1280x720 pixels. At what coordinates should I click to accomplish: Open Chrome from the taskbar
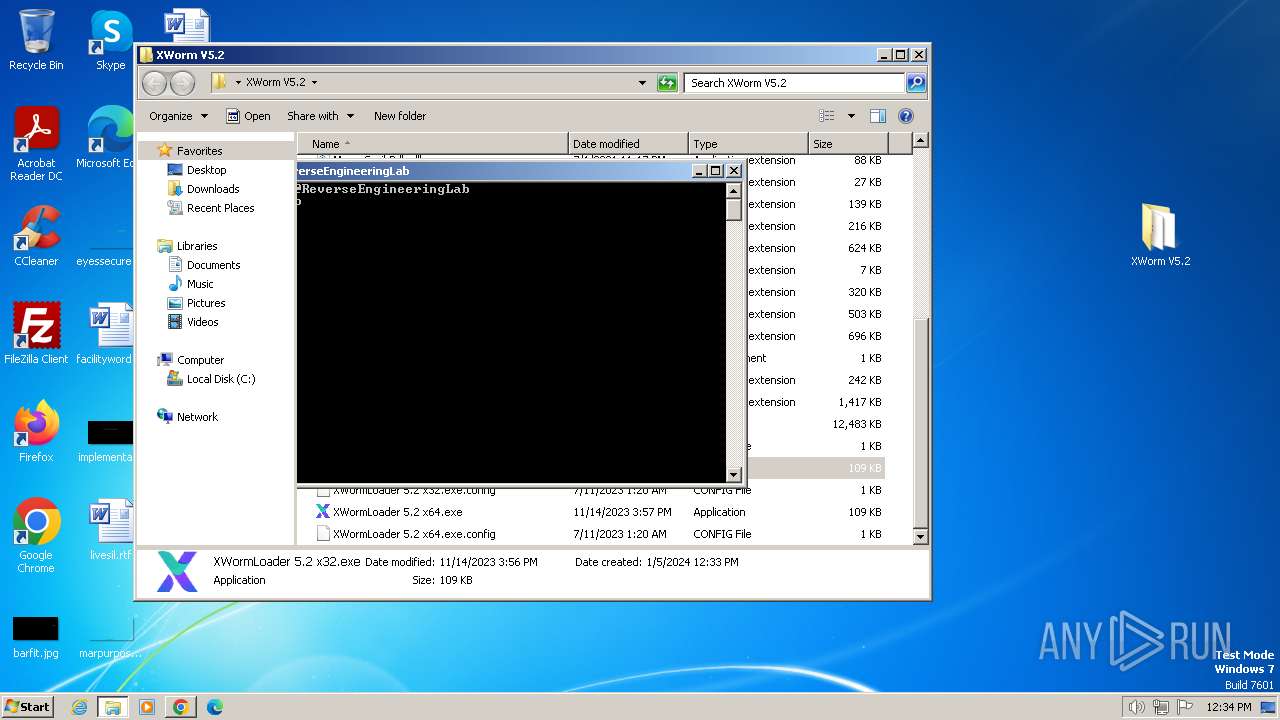click(x=180, y=707)
